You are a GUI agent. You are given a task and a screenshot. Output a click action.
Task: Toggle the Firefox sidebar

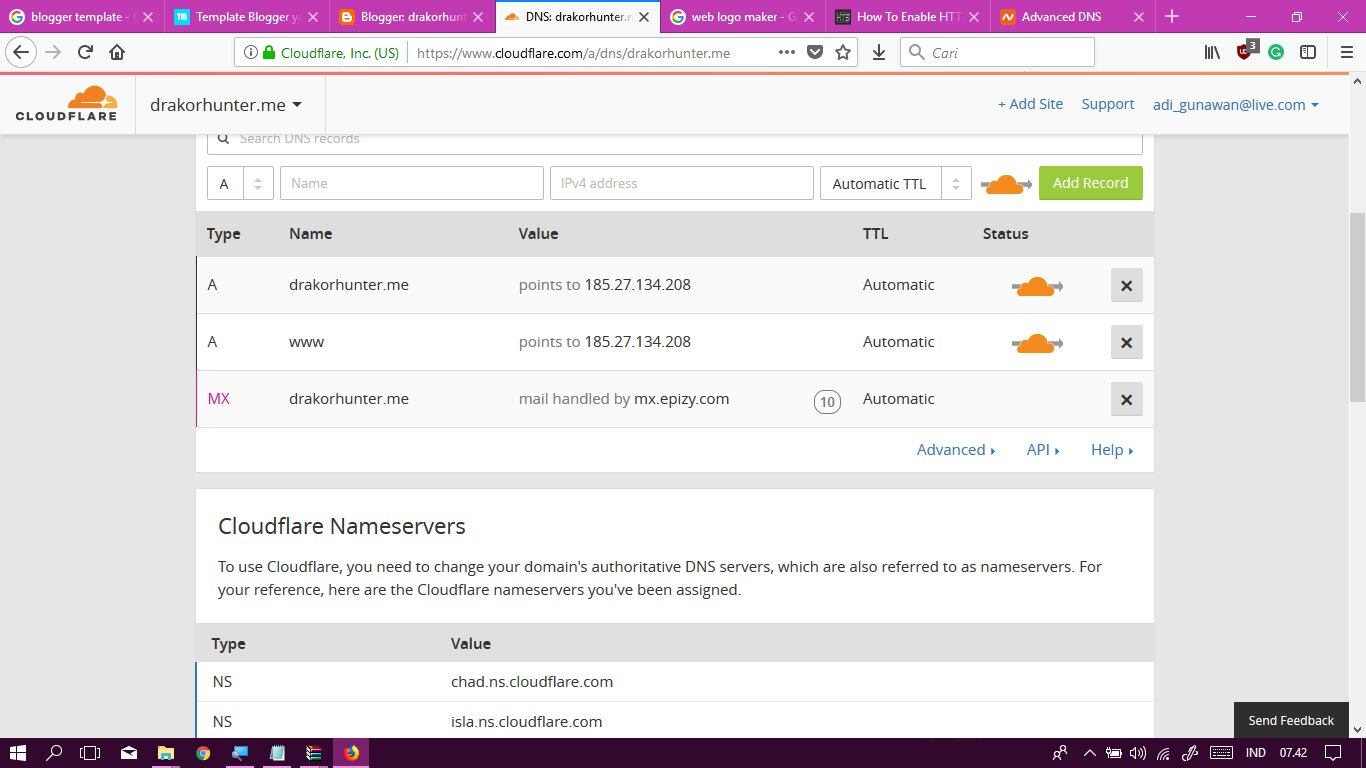click(1308, 52)
